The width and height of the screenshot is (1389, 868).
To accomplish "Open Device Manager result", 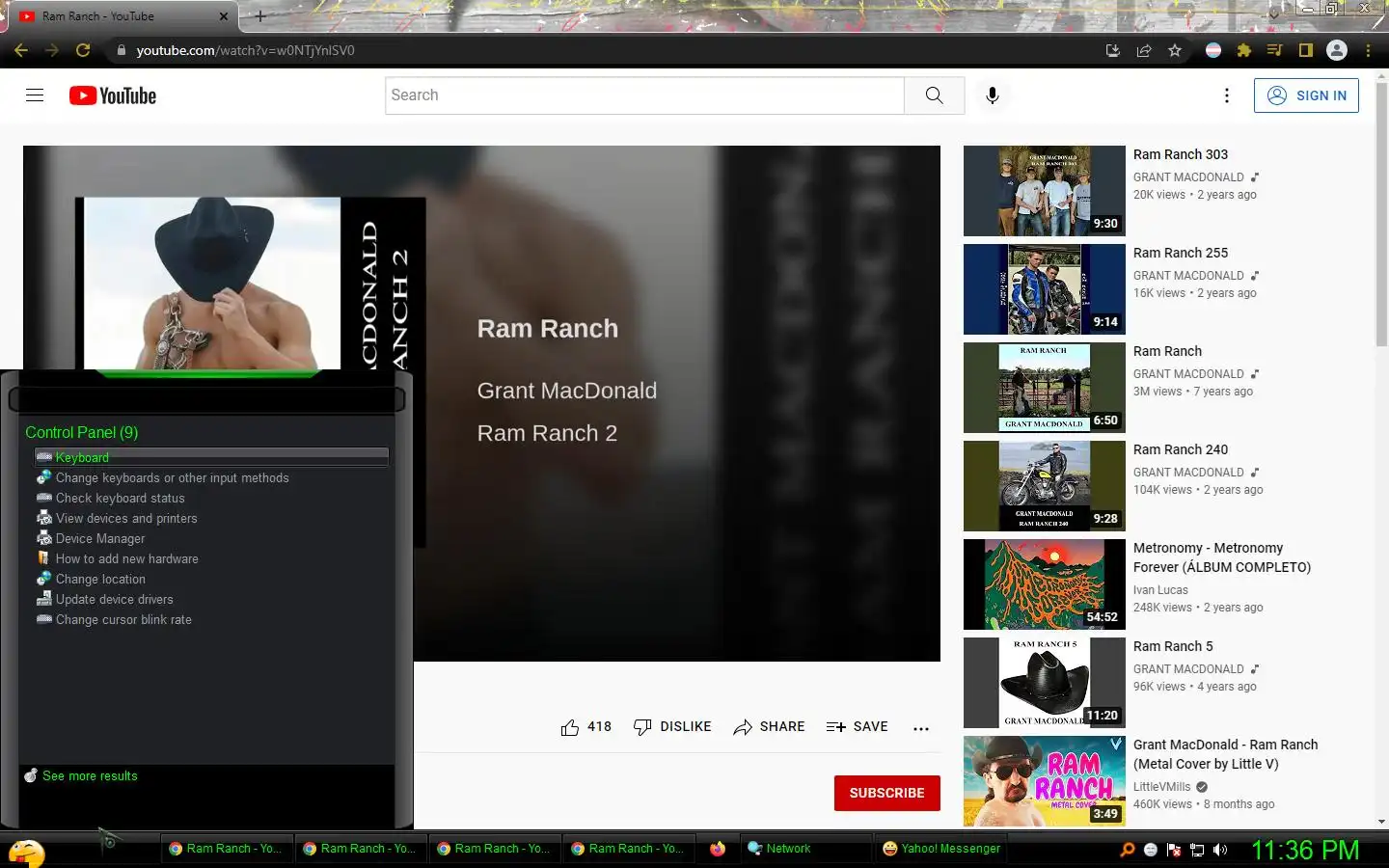I will tap(99, 539).
